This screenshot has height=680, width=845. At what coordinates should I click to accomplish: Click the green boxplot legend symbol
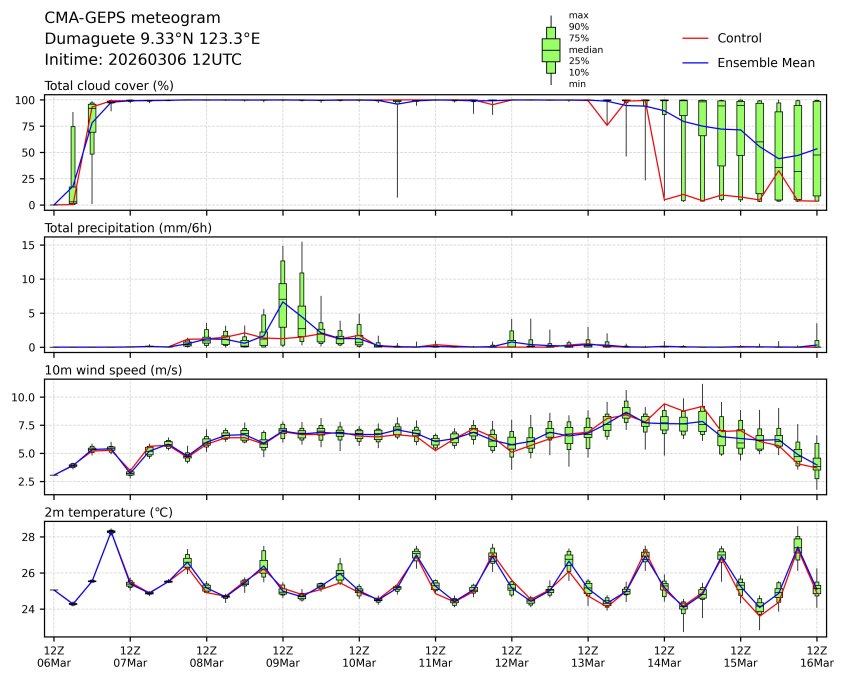[550, 49]
